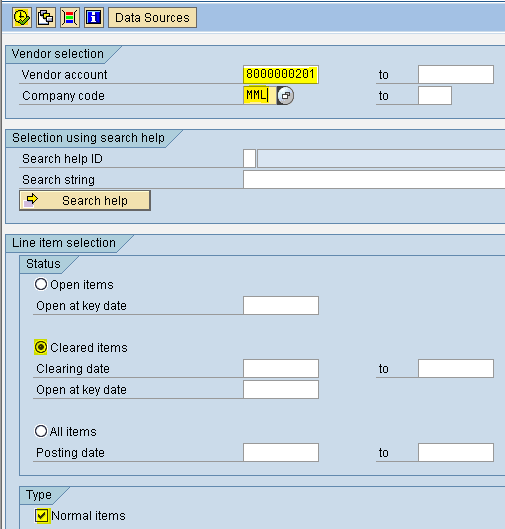
Task: Click the Clearing date label
Action: click(73, 369)
